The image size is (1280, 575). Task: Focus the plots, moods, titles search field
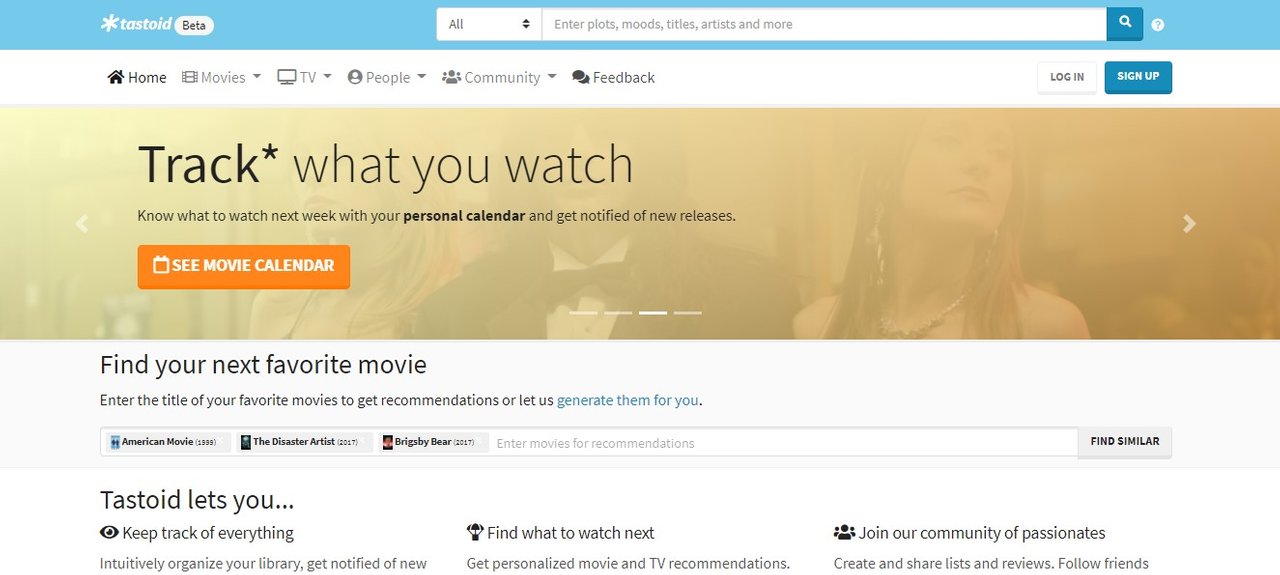[x=824, y=24]
